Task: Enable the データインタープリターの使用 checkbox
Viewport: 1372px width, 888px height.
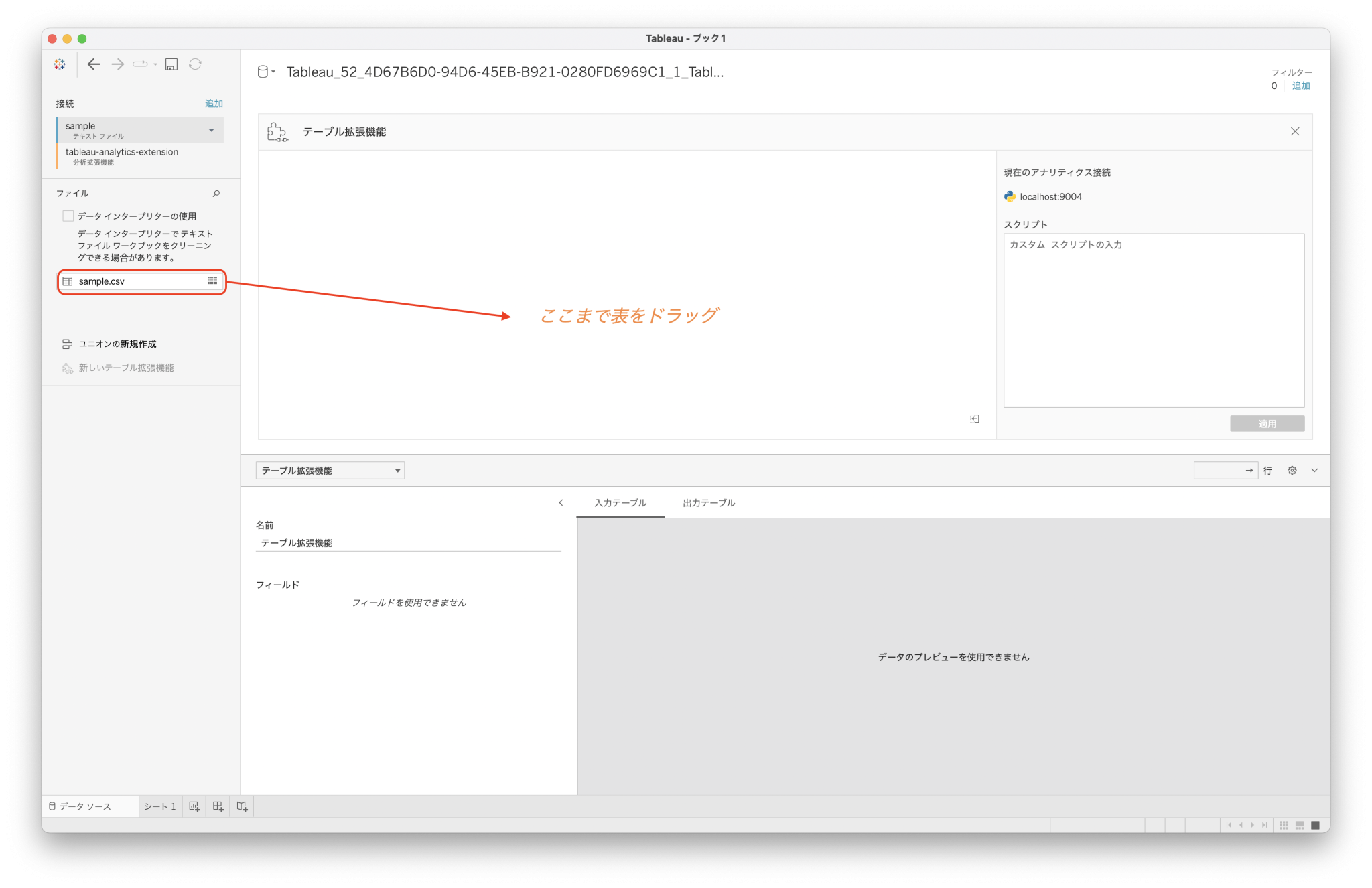Action: pyautogui.click(x=68, y=215)
